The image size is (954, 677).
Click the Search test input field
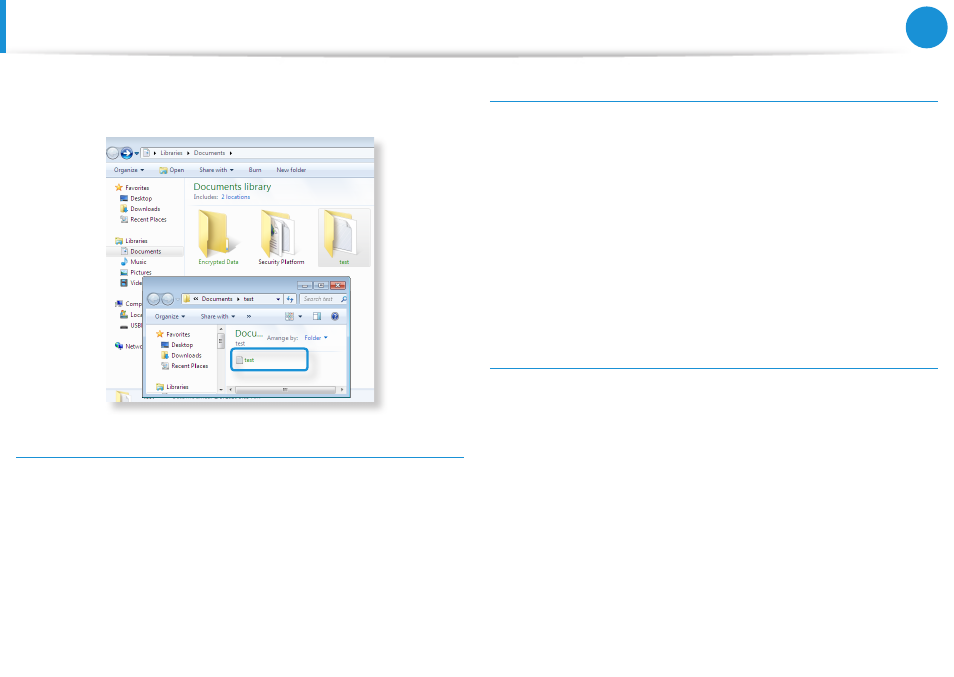click(321, 299)
